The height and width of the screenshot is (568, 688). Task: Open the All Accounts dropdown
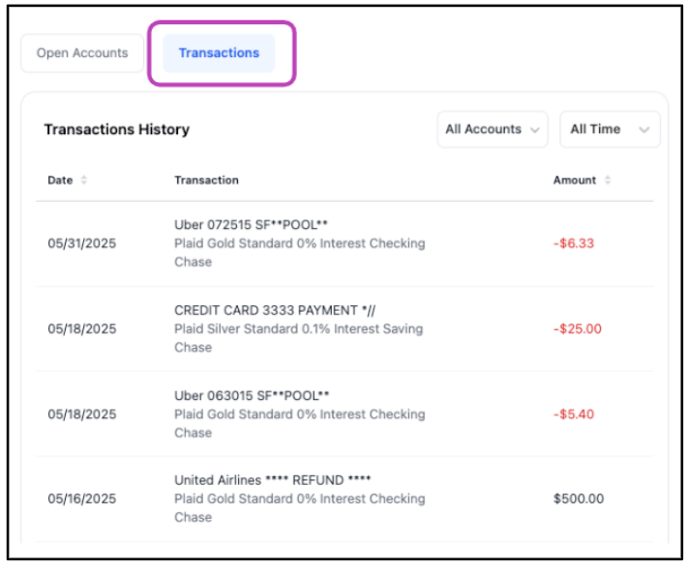point(492,129)
